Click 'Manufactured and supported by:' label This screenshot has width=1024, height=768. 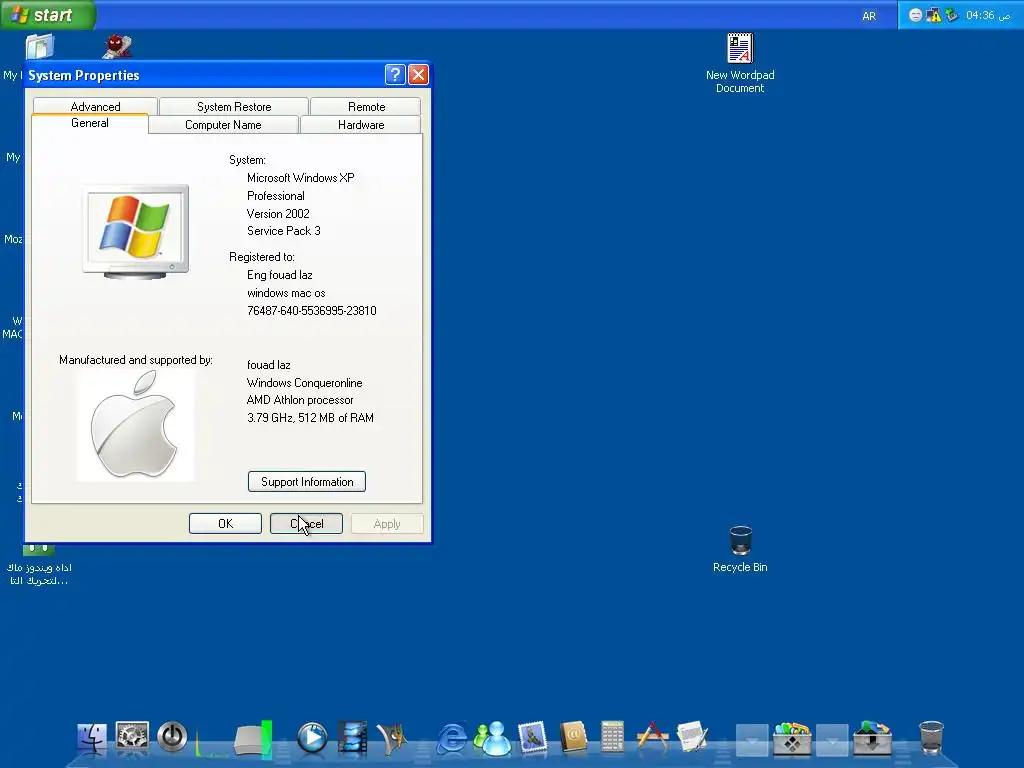pyautogui.click(x=136, y=360)
